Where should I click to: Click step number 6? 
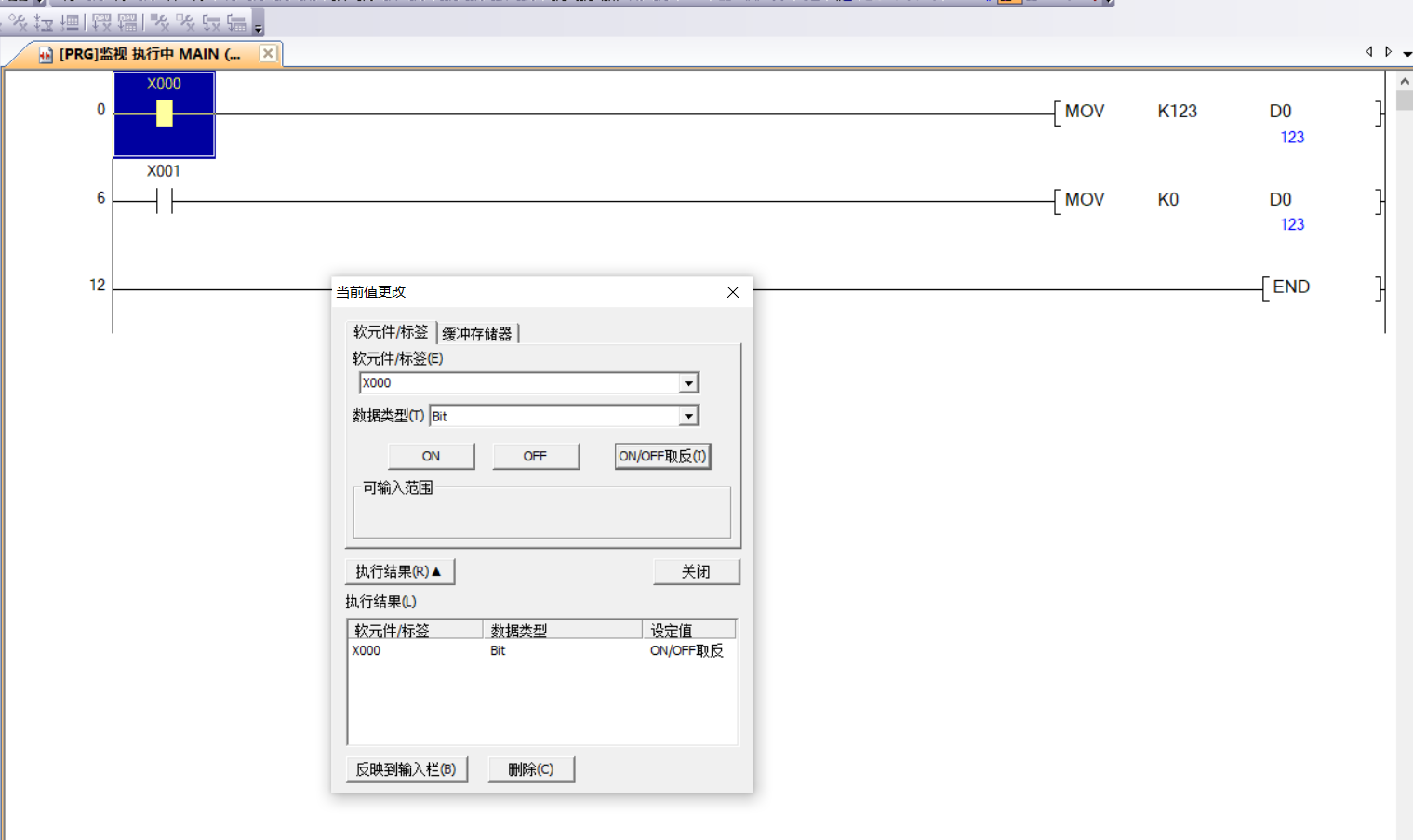click(x=101, y=197)
